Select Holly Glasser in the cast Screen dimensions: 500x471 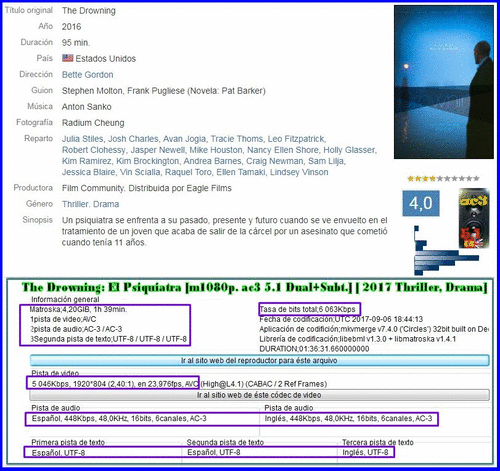click(x=349, y=150)
